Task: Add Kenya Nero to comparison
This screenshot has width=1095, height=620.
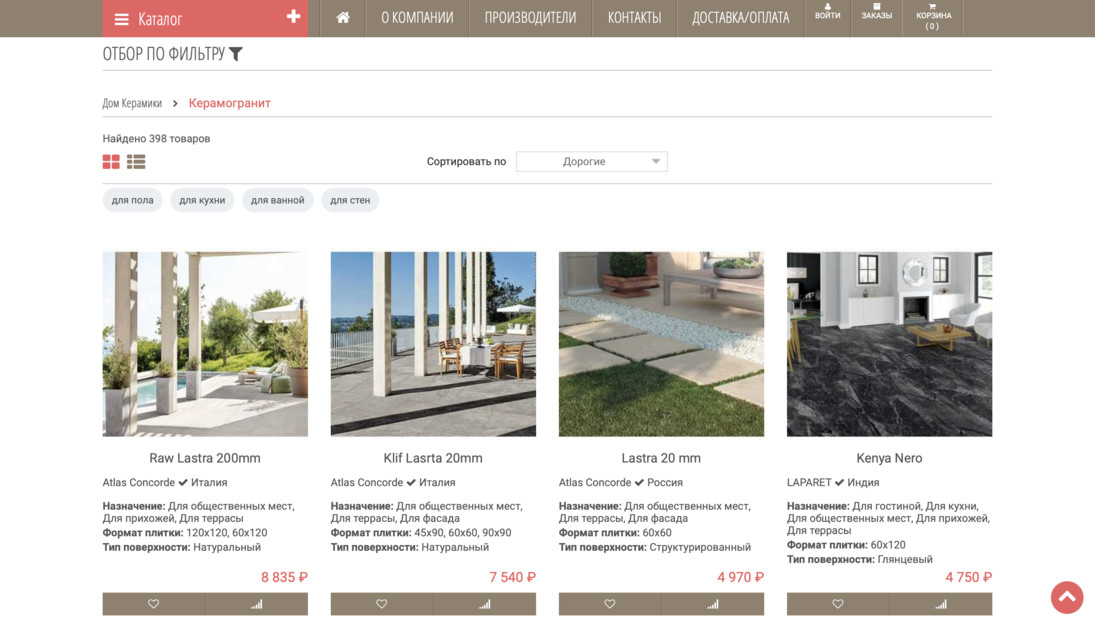Action: pos(941,604)
